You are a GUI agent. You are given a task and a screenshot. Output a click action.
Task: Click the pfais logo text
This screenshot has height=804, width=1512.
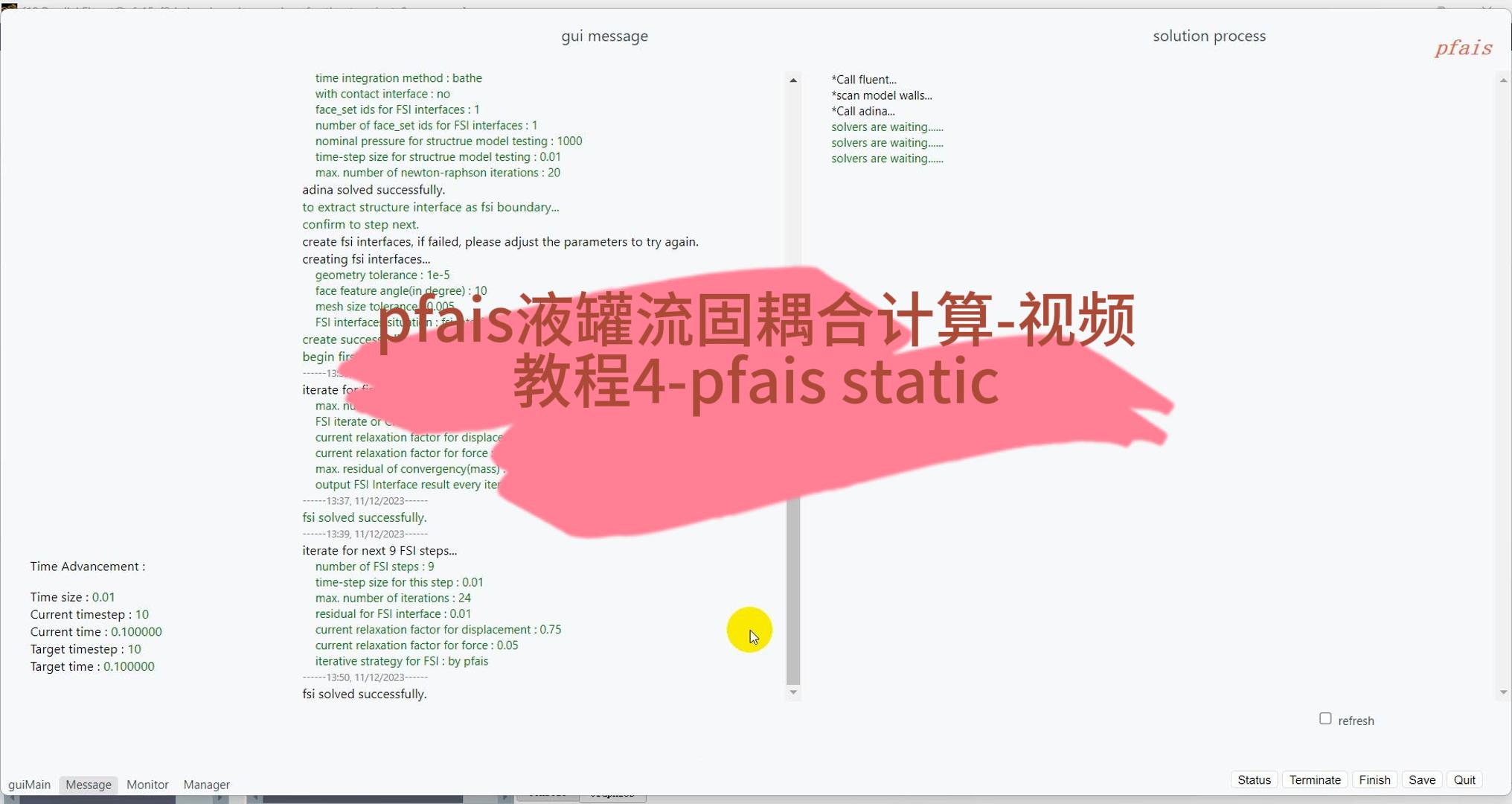pos(1464,48)
